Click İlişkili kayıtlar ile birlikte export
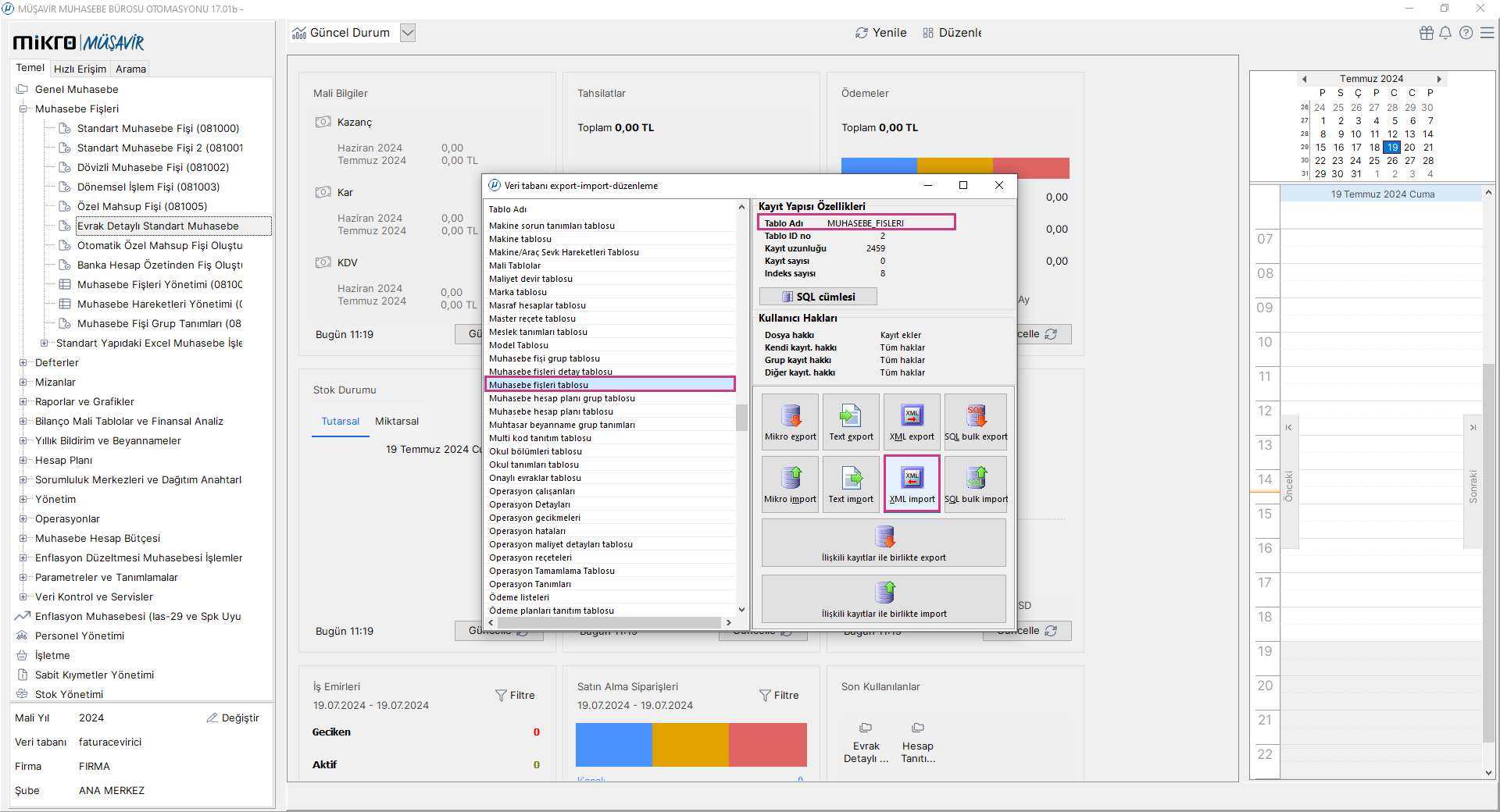Image resolution: width=1500 pixels, height=812 pixels. pos(884,543)
